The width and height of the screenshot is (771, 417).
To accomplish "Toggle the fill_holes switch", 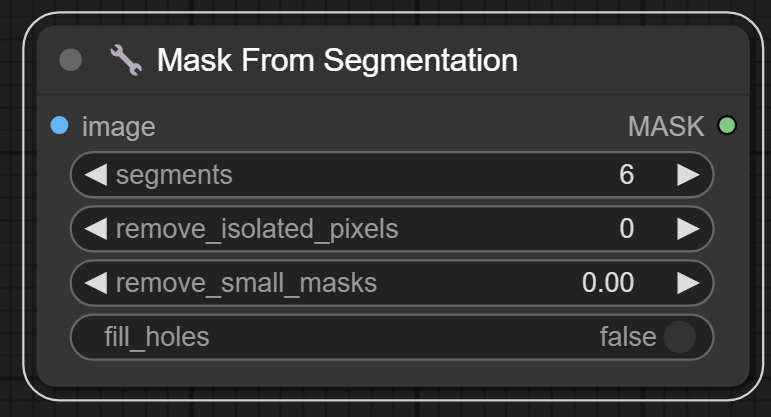I will click(679, 337).
